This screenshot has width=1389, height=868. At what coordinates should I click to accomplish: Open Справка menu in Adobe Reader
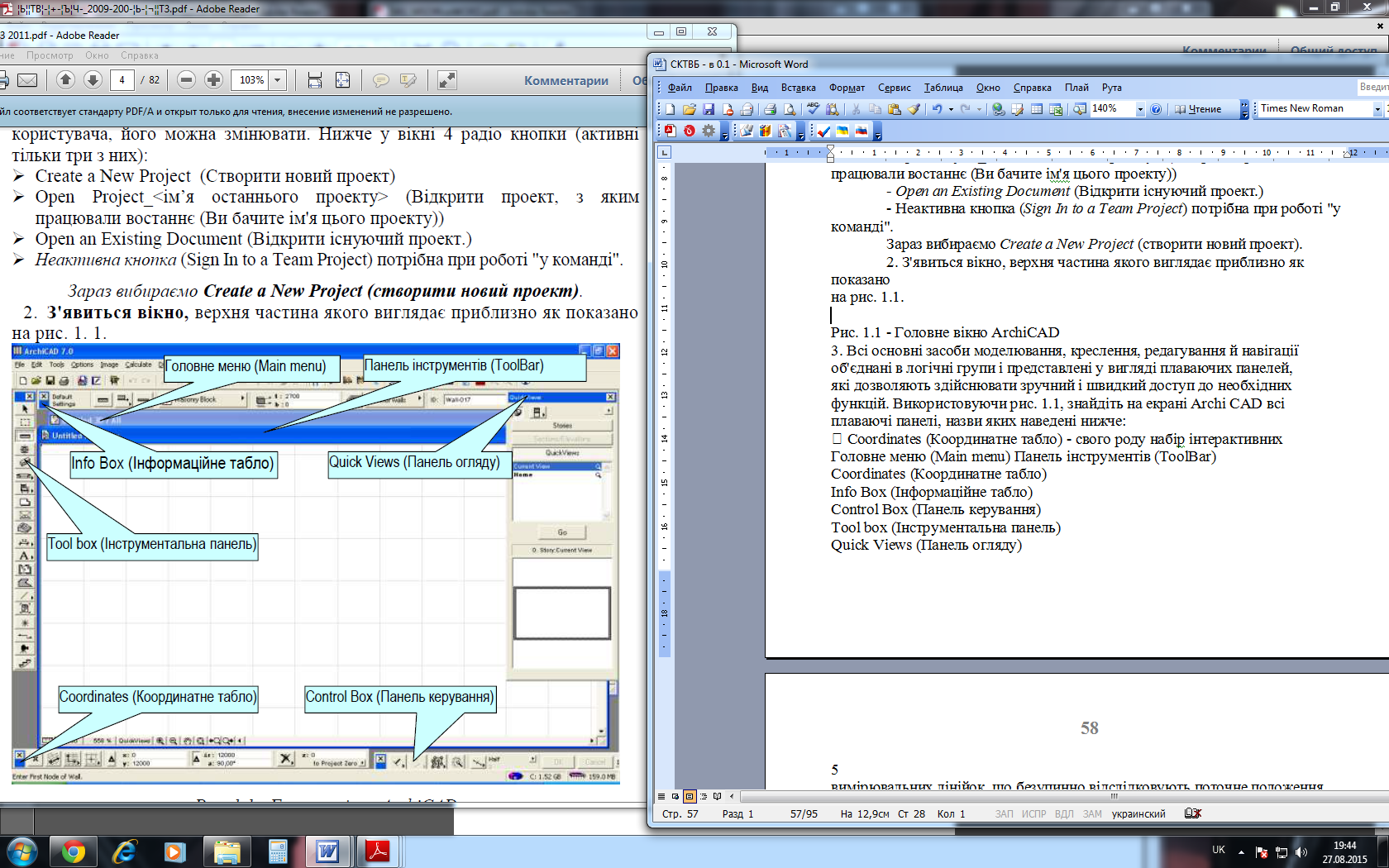139,55
